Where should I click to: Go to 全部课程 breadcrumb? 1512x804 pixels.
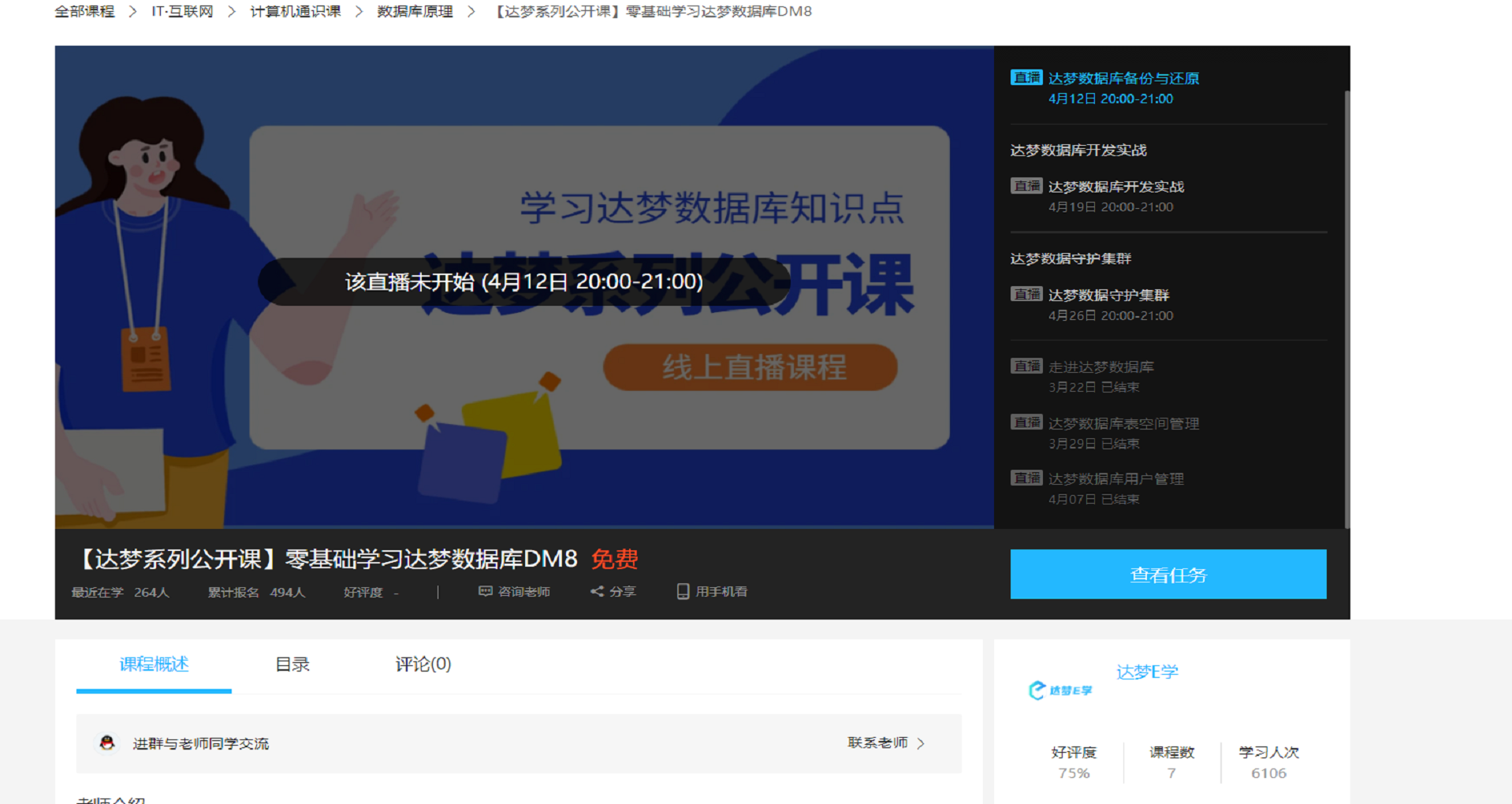84,11
